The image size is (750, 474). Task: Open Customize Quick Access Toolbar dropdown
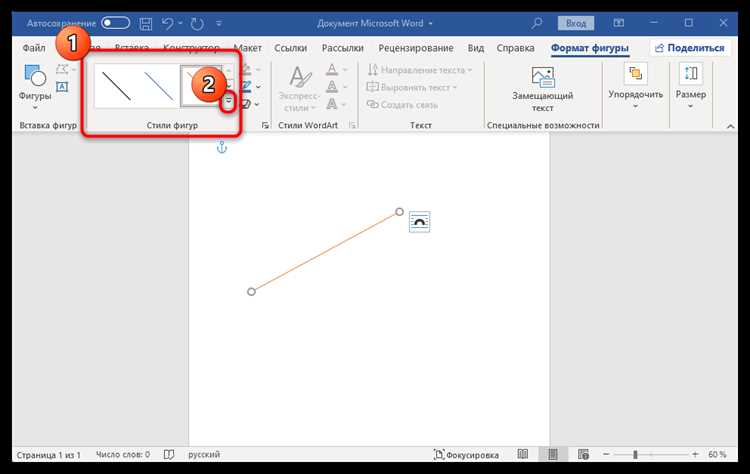click(x=219, y=23)
